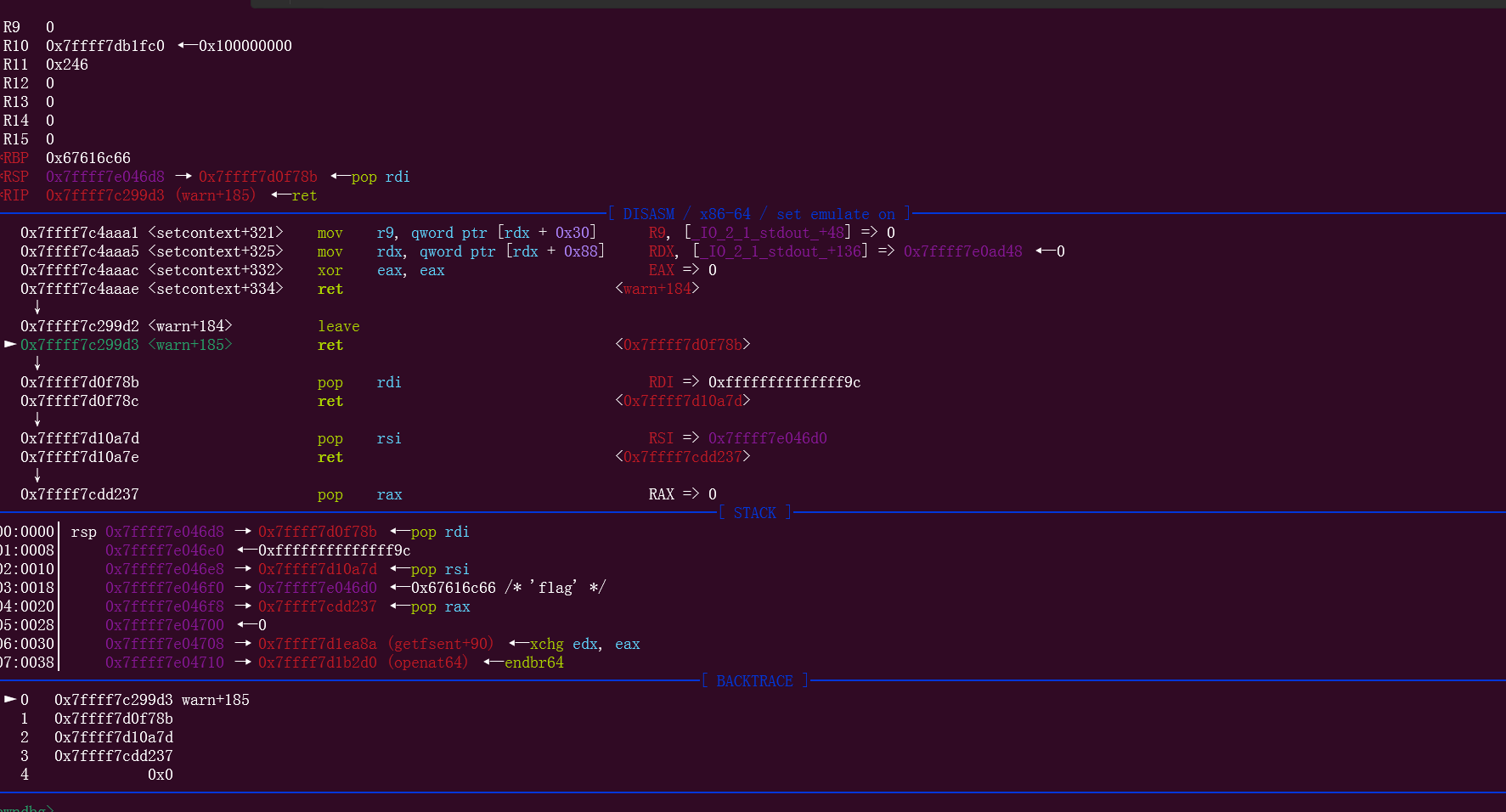Click the R10 address 0x7ffff7db1fc0

(105, 46)
